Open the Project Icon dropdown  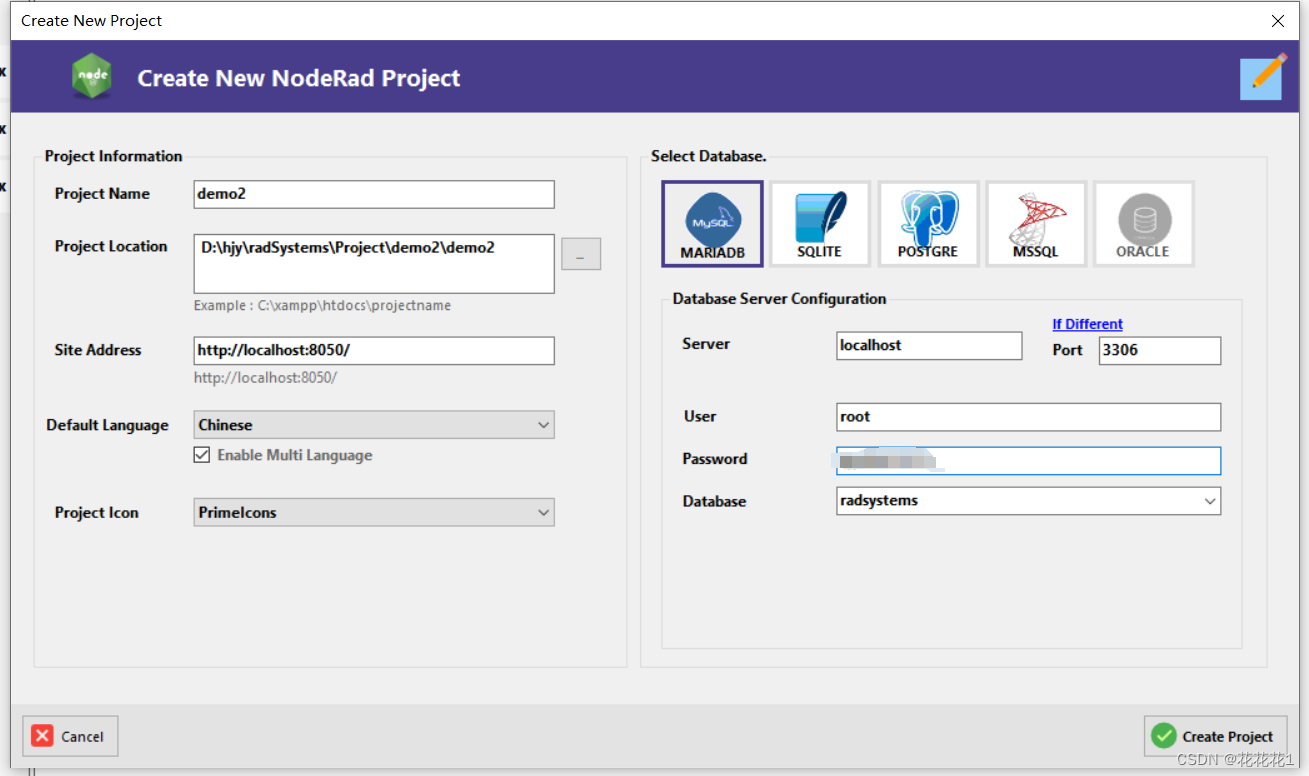click(x=374, y=512)
